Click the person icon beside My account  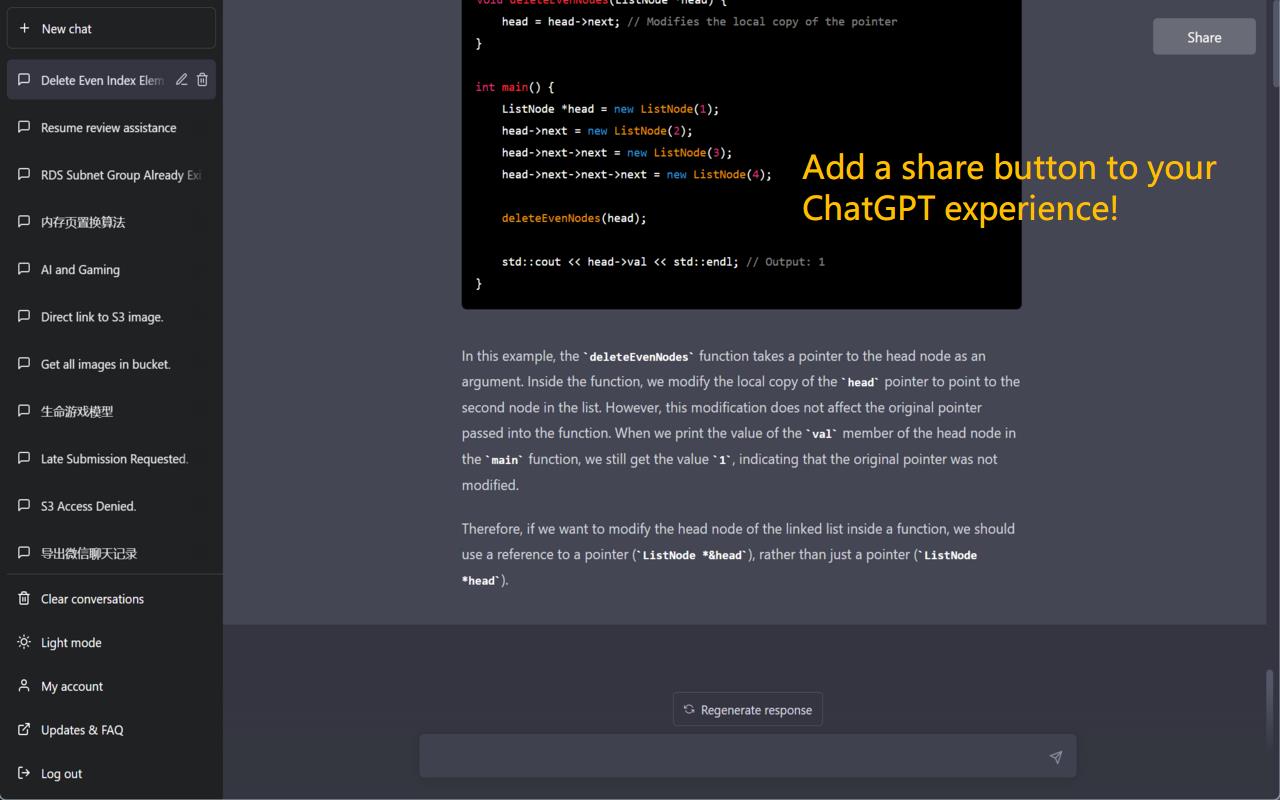pyautogui.click(x=23, y=686)
